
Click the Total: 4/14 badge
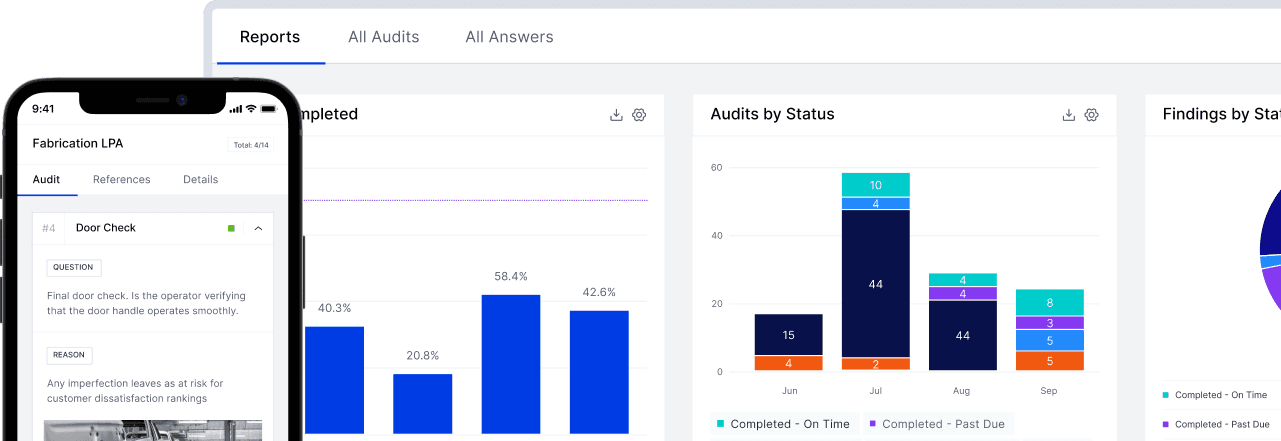[250, 145]
